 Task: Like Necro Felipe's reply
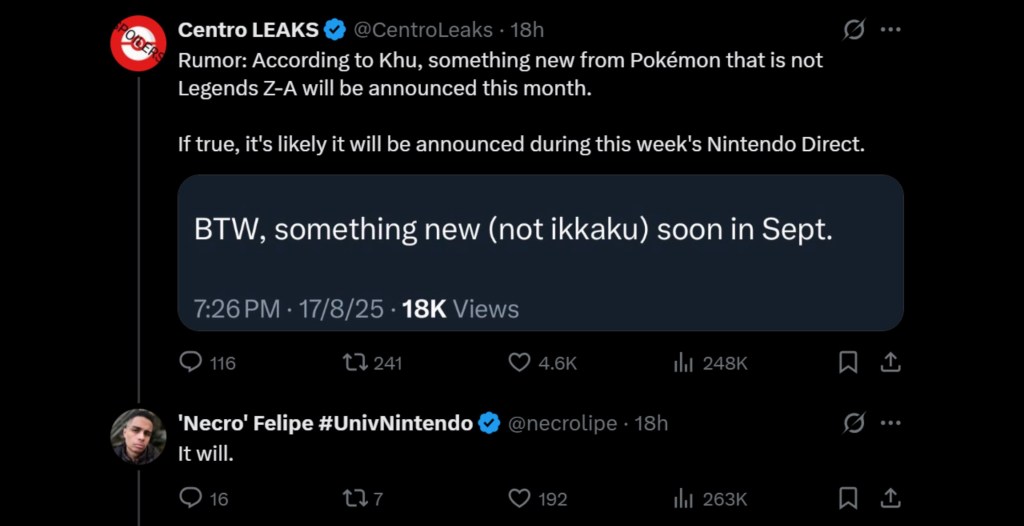coord(519,497)
